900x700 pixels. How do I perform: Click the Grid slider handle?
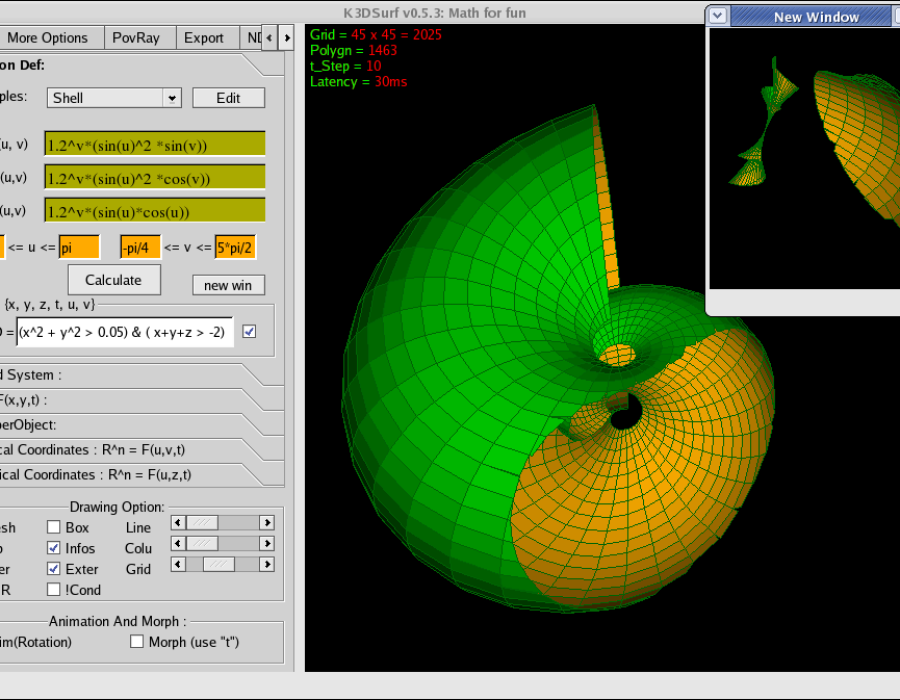point(219,565)
